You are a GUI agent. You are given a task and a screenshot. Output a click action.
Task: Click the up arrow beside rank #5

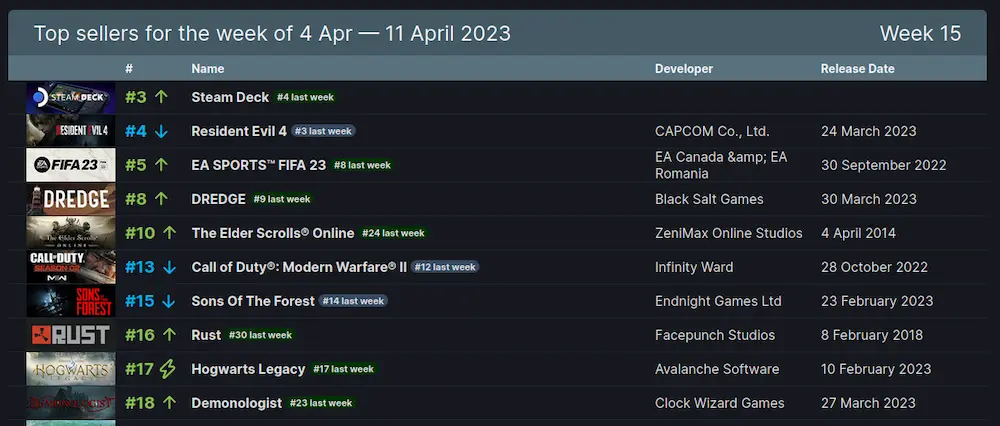click(x=161, y=165)
